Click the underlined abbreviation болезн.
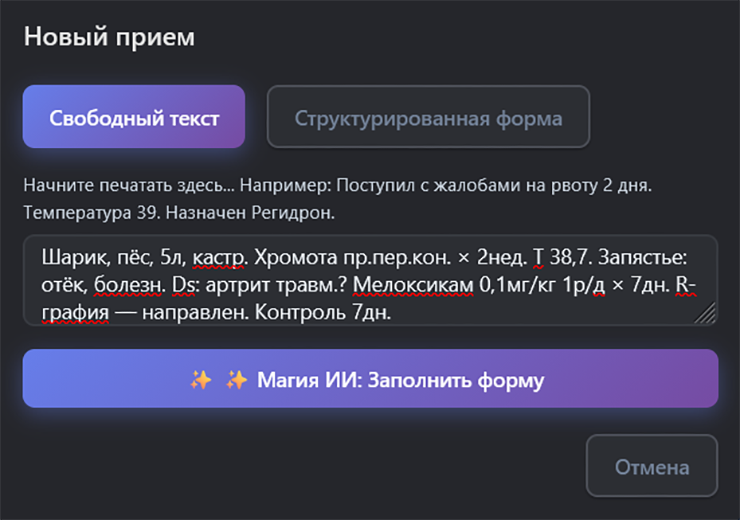 coord(128,284)
